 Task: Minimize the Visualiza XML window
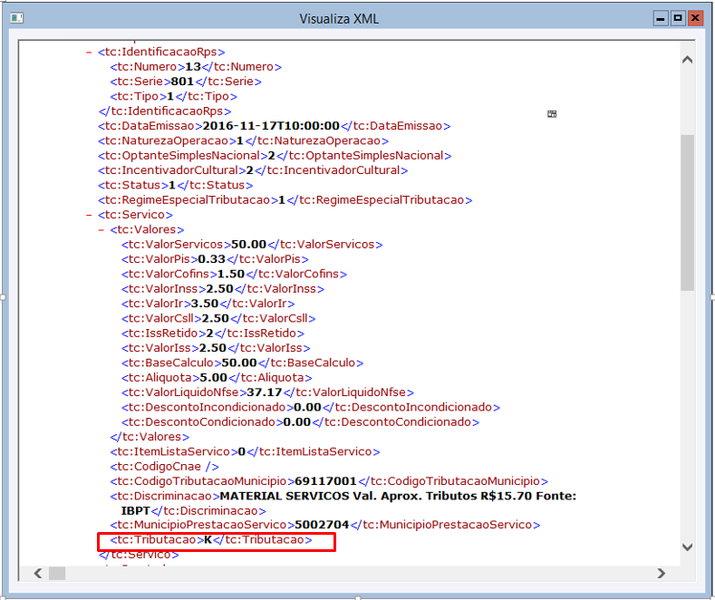pyautogui.click(x=660, y=18)
